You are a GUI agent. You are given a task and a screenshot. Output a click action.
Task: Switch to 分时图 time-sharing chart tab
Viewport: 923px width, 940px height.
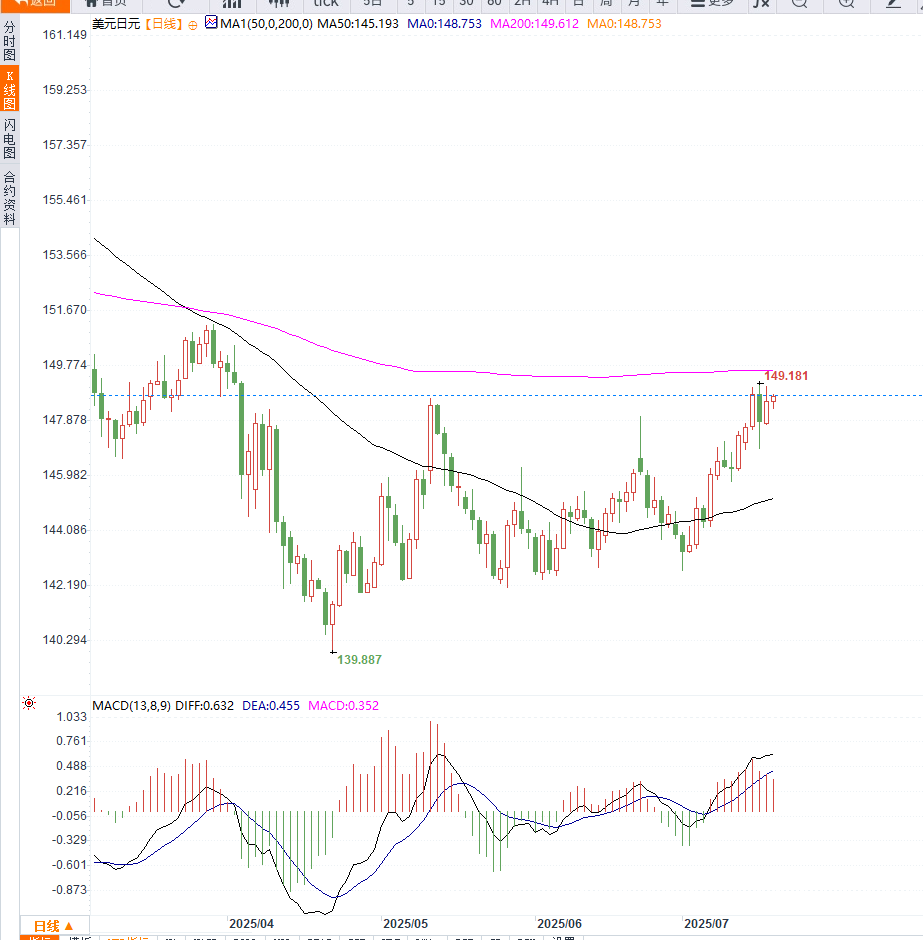[9, 41]
